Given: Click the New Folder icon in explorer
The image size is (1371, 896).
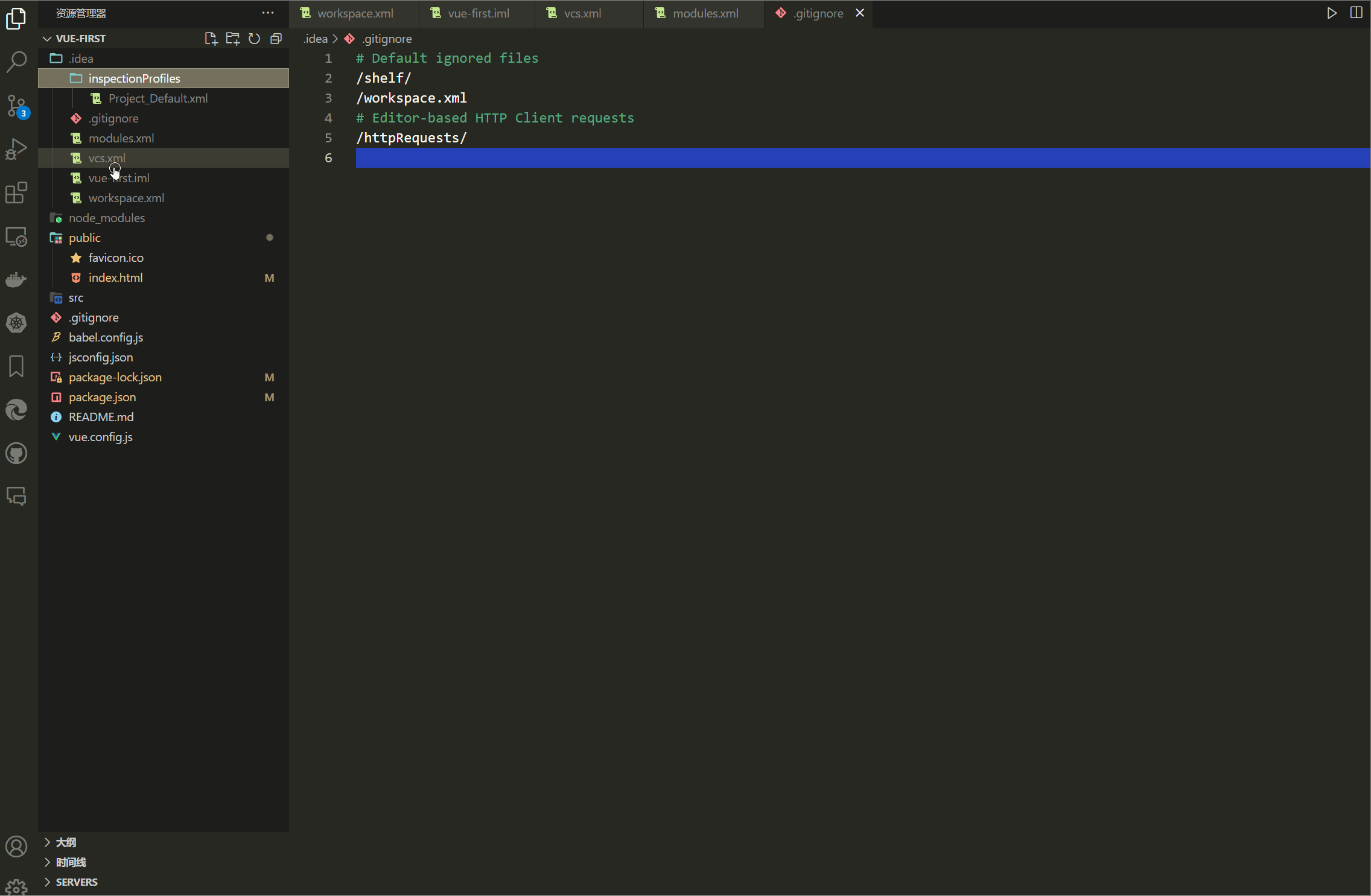Looking at the screenshot, I should 232,39.
